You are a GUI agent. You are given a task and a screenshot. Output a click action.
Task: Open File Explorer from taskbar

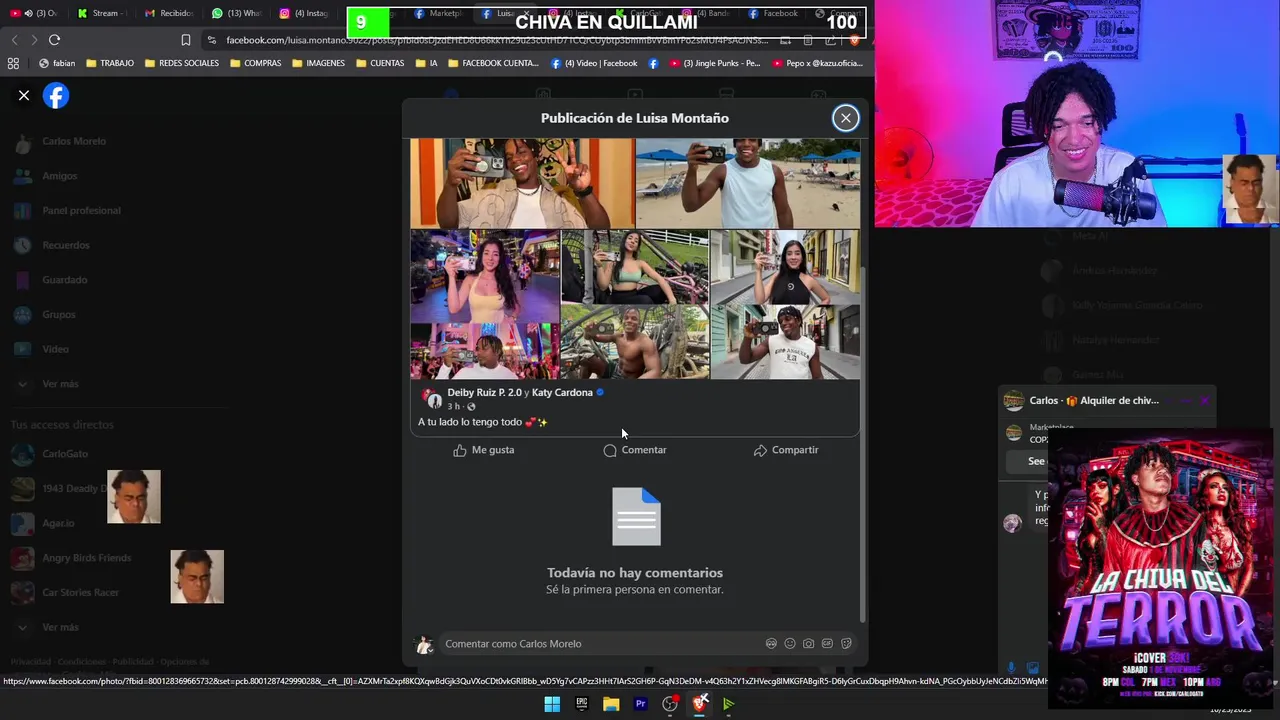coord(611,704)
